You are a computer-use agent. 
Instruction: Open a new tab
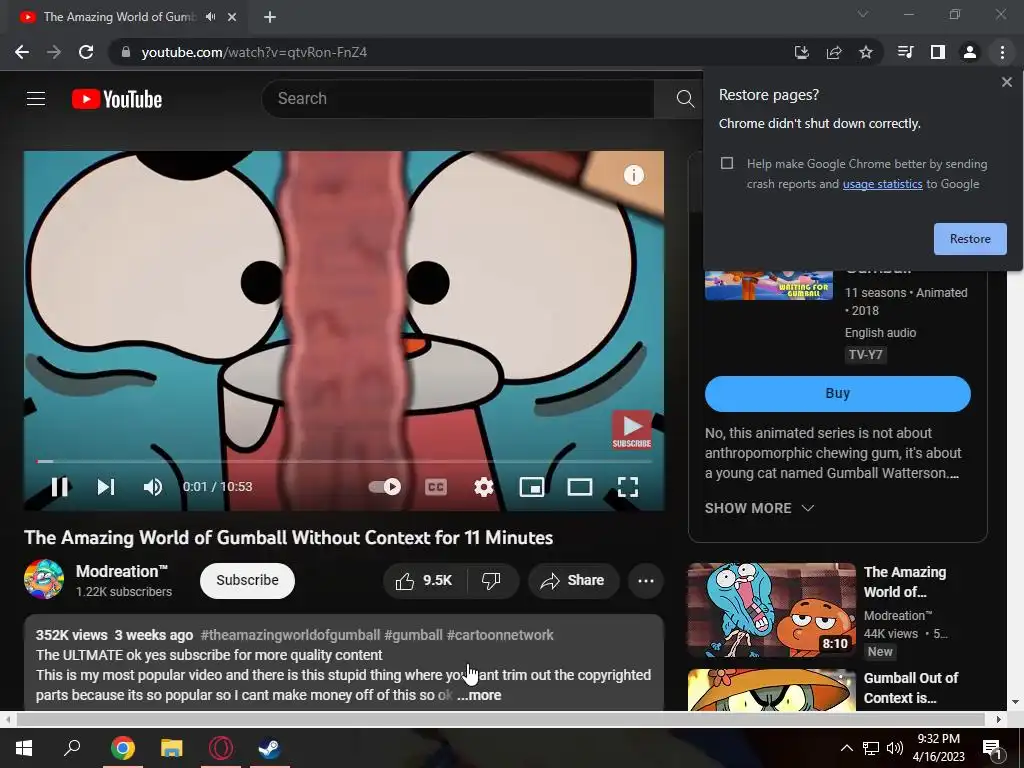[x=270, y=17]
